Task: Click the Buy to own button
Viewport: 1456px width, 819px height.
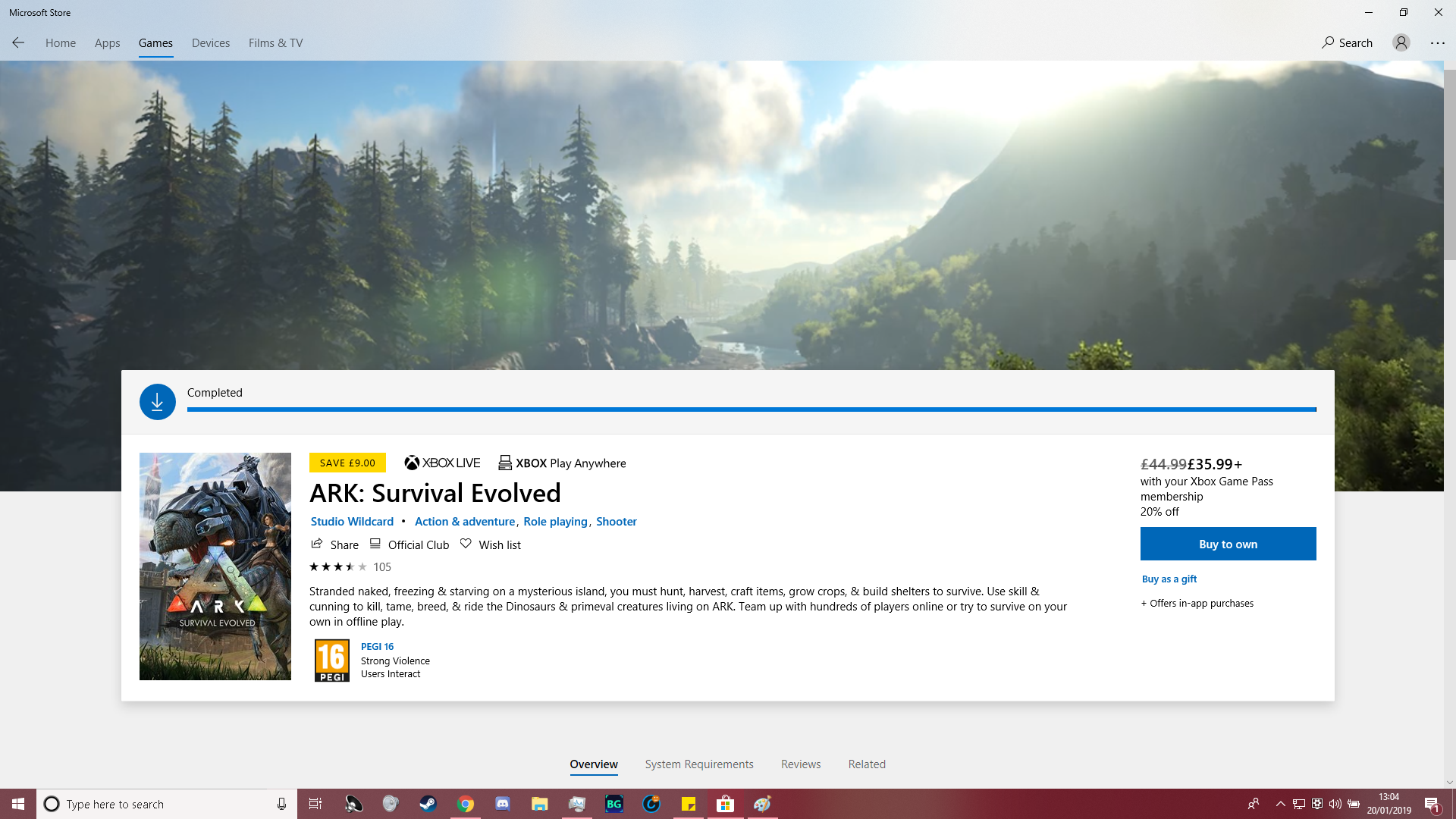Action: [1228, 544]
